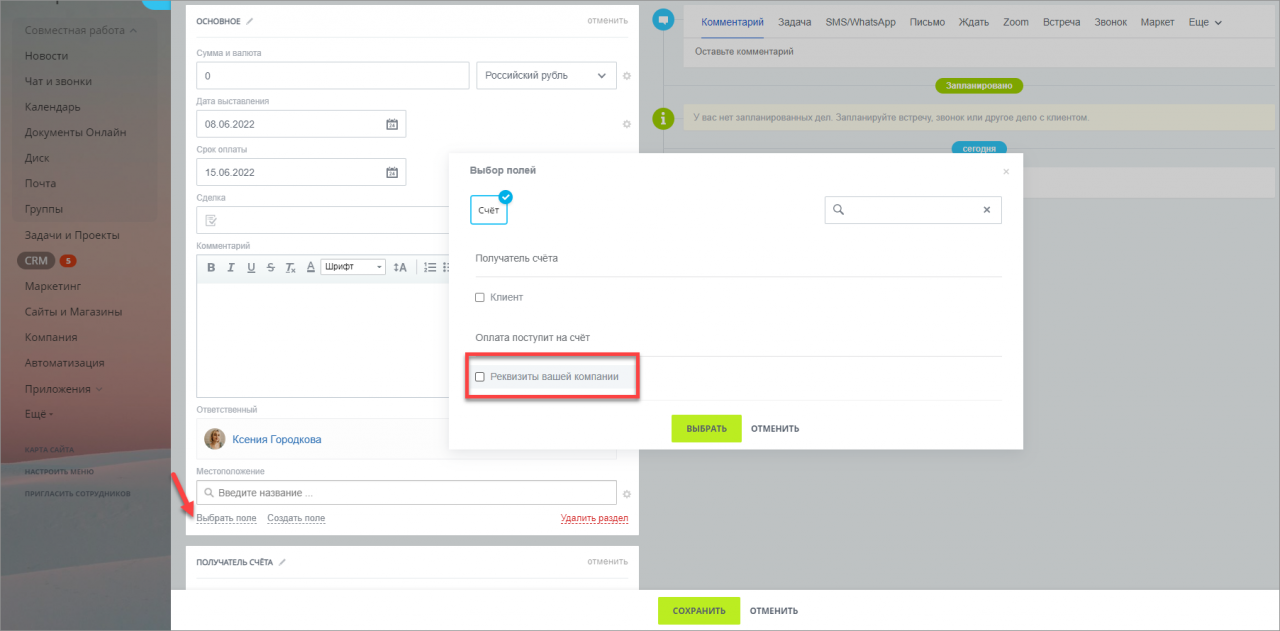This screenshot has width=1280, height=631.
Task: Open Ксения Городкова profile link
Action: tap(277, 439)
